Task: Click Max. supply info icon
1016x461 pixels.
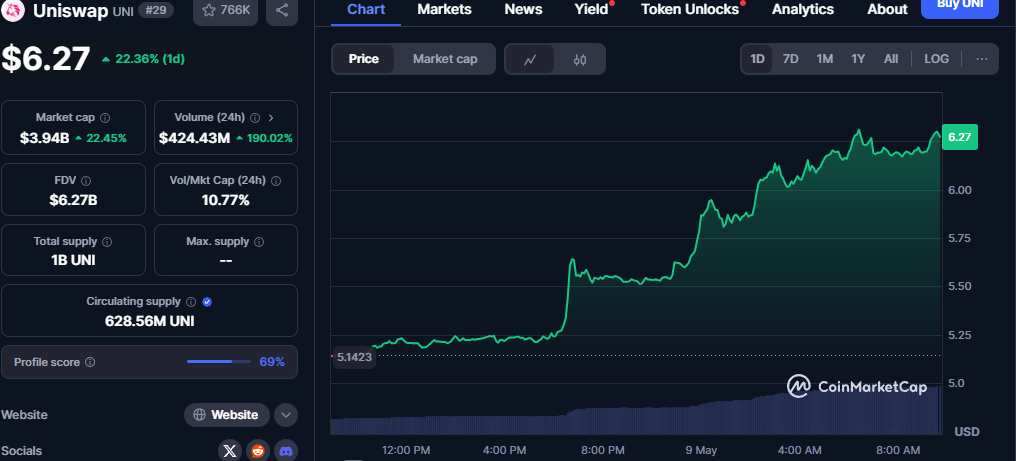Action: (259, 242)
